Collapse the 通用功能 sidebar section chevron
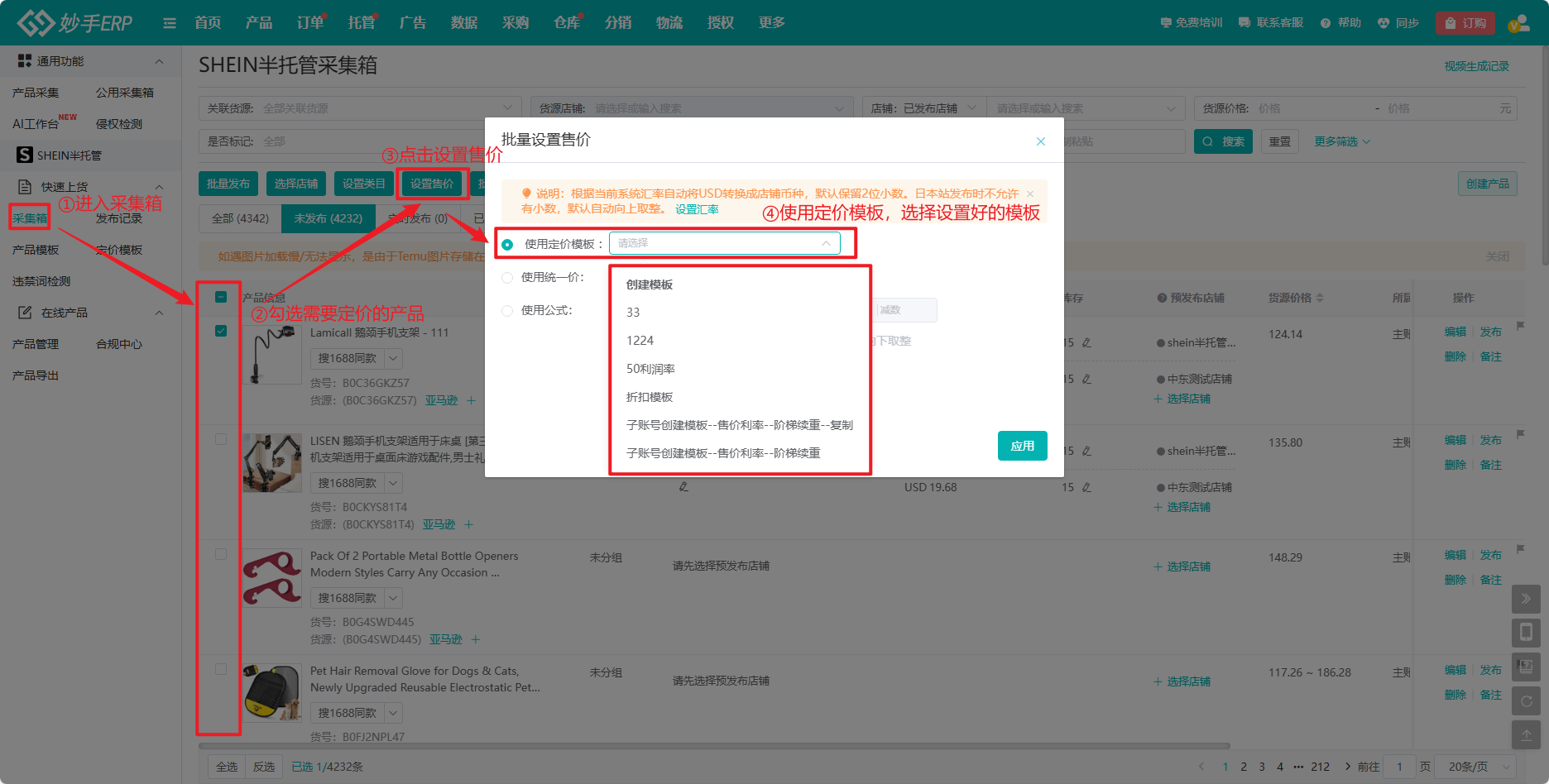The width and height of the screenshot is (1549, 784). 159,61
